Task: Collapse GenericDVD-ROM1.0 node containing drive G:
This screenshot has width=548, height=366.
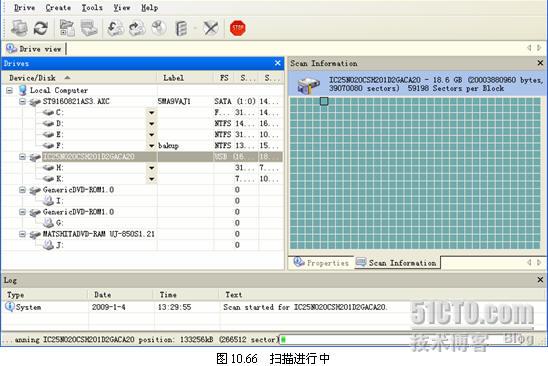Action: click(x=22, y=212)
